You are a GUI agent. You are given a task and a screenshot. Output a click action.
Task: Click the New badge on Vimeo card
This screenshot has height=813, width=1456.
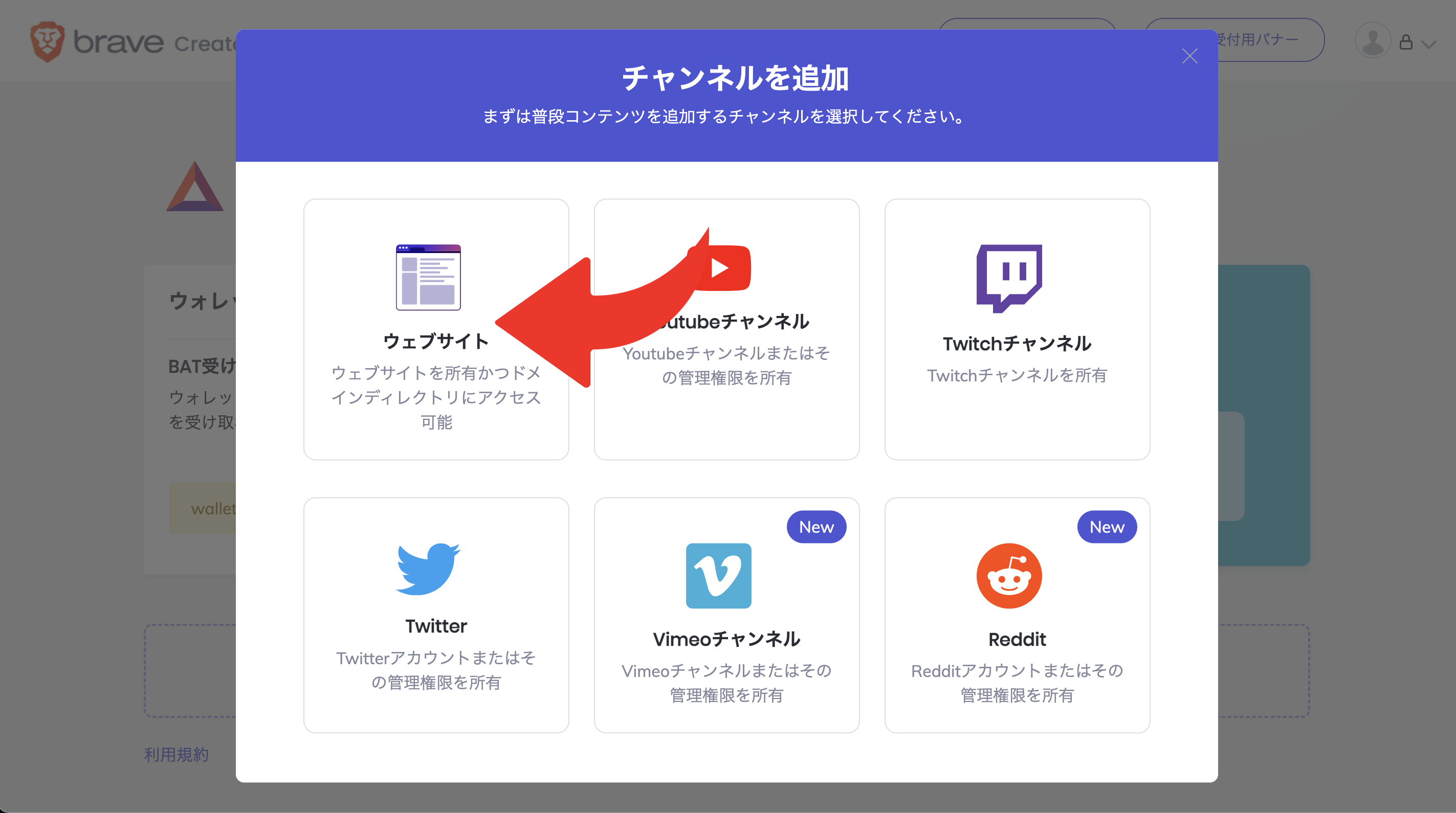pyautogui.click(x=816, y=527)
